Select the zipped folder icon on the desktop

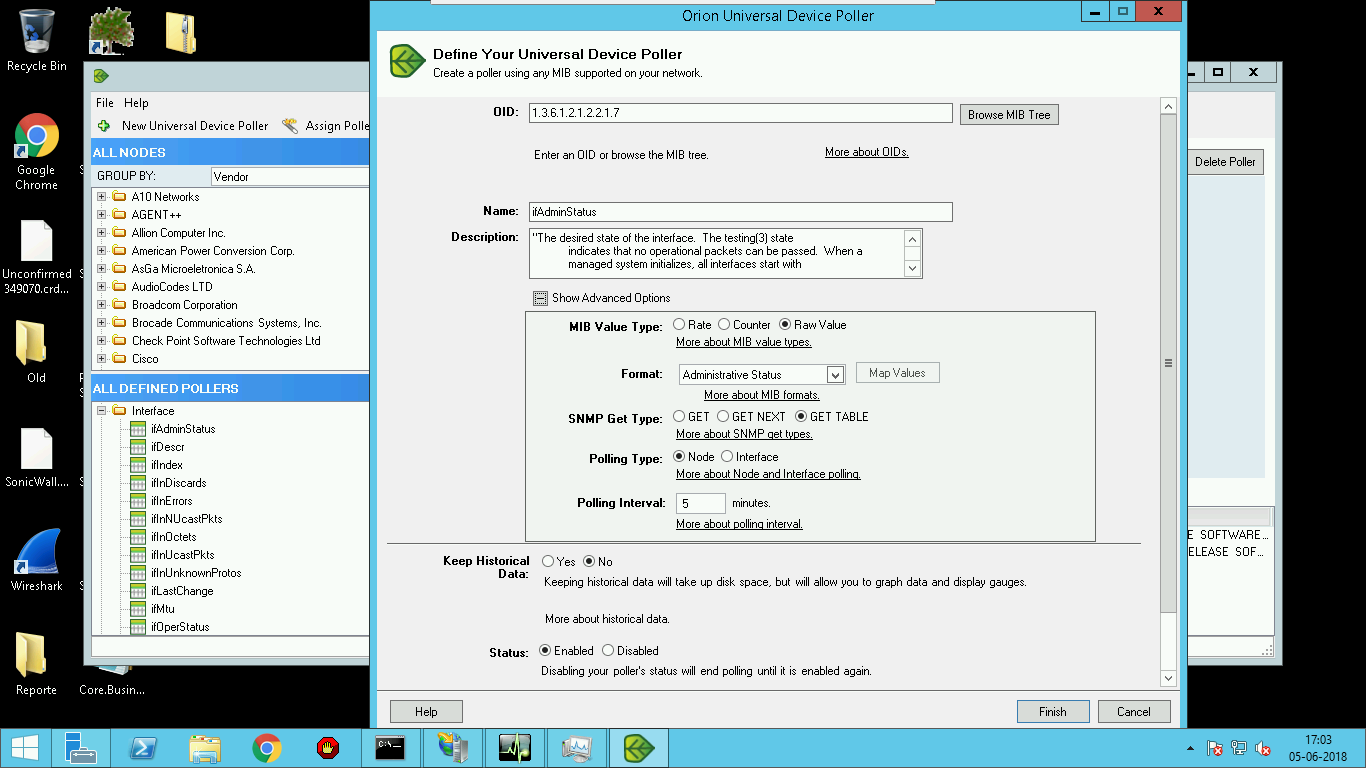(x=181, y=33)
